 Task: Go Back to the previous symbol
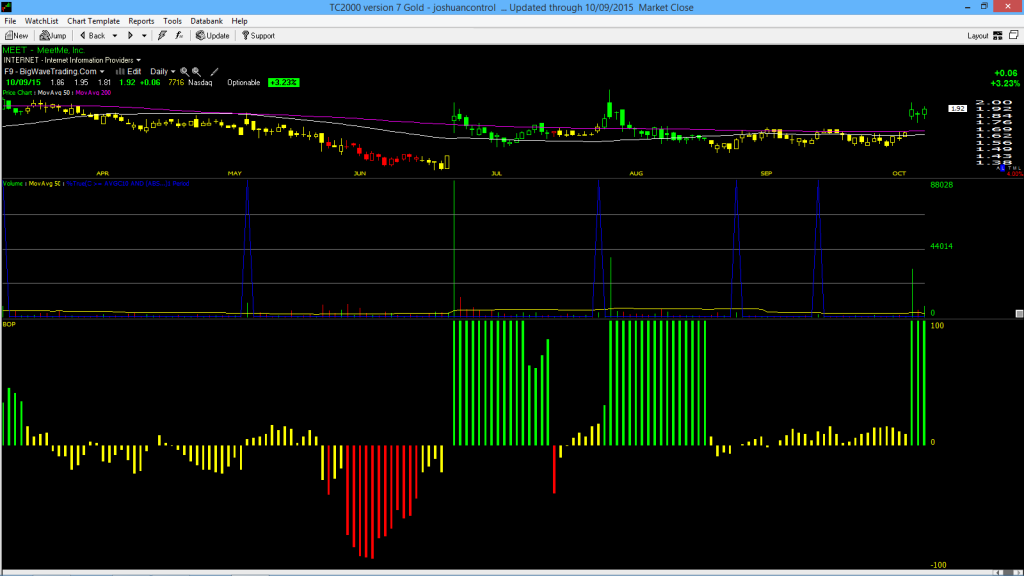pos(92,36)
